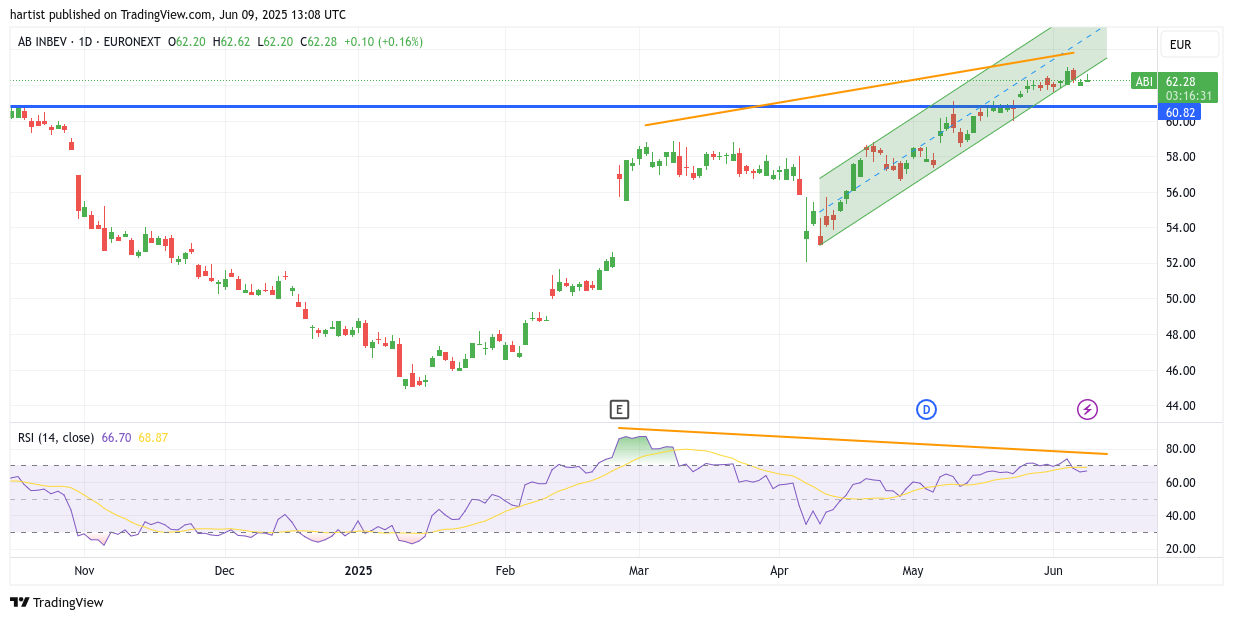Select the green ABI symbol label
The height and width of the screenshot is (620, 1233).
coord(1144,82)
